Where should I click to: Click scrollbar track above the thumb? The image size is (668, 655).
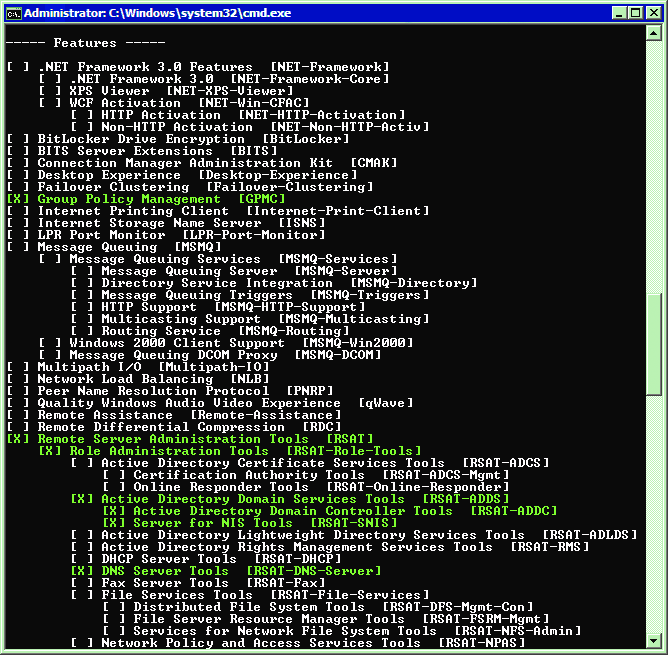tap(653, 166)
